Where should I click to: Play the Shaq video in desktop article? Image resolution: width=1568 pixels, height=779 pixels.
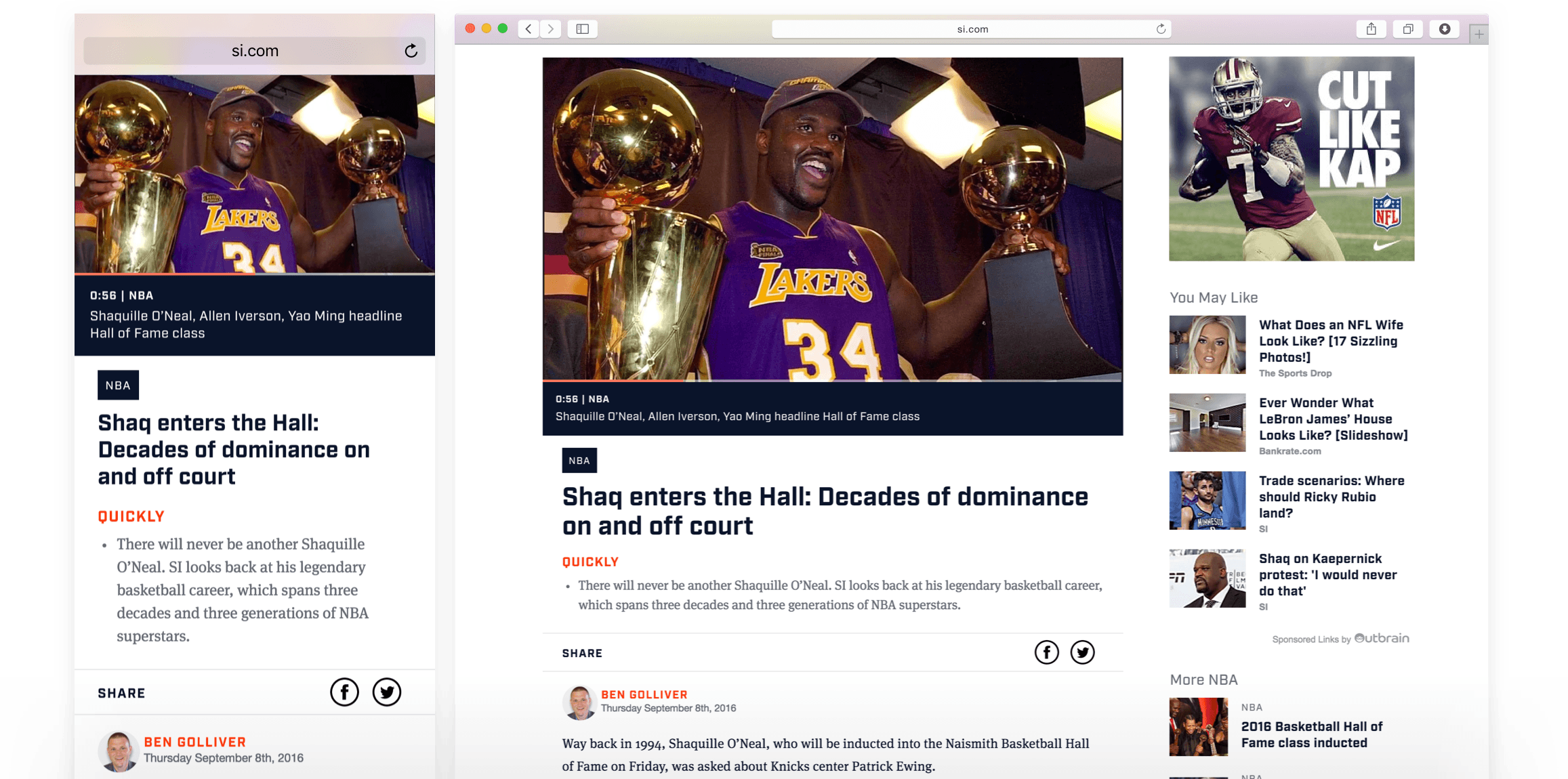pyautogui.click(x=832, y=219)
